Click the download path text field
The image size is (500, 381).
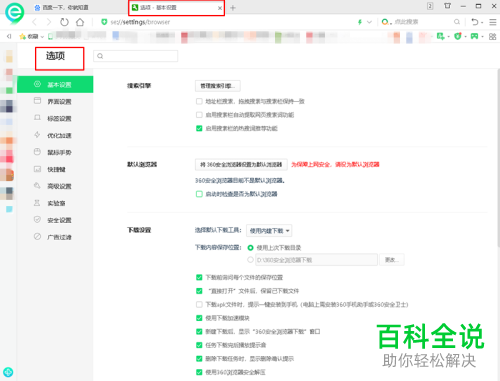(x=316, y=260)
